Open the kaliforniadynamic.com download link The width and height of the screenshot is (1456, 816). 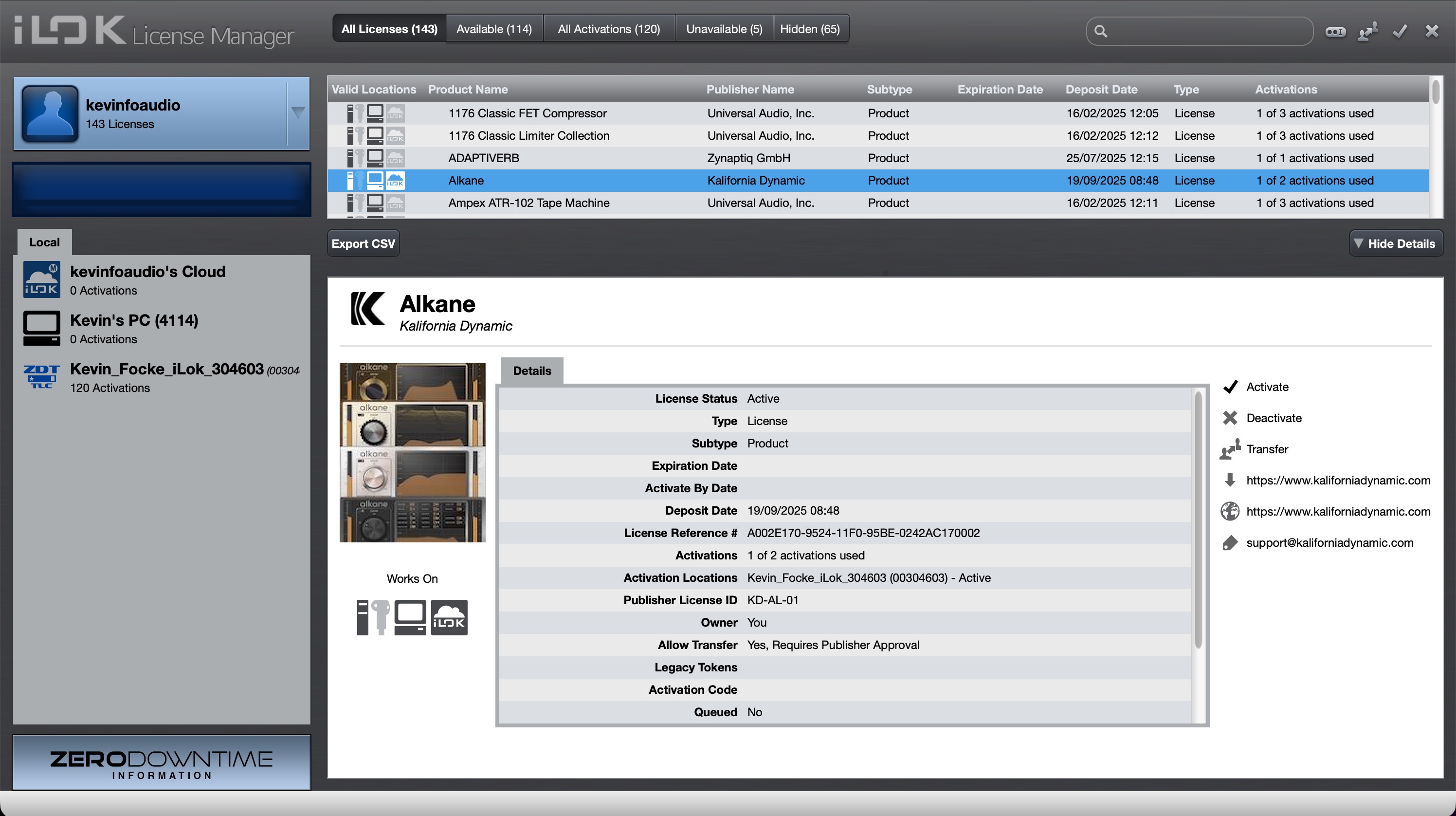pos(1338,480)
